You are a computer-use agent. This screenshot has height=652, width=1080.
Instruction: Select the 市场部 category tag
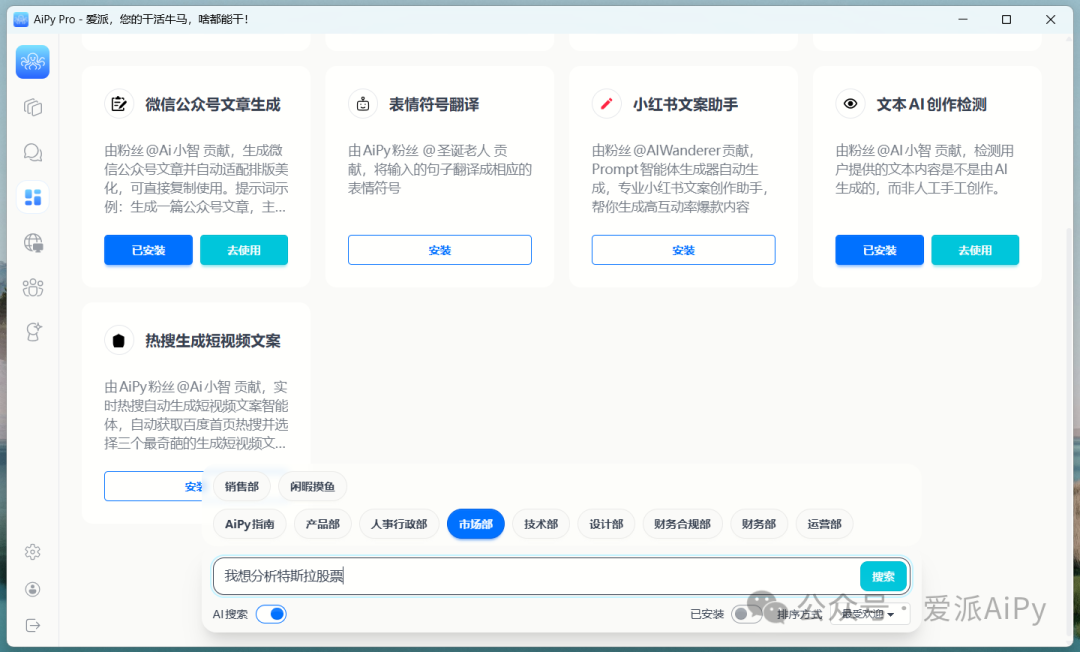coord(475,525)
